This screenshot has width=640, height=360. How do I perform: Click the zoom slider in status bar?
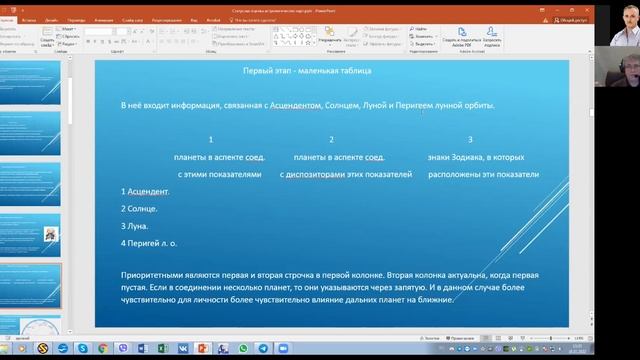(551, 338)
